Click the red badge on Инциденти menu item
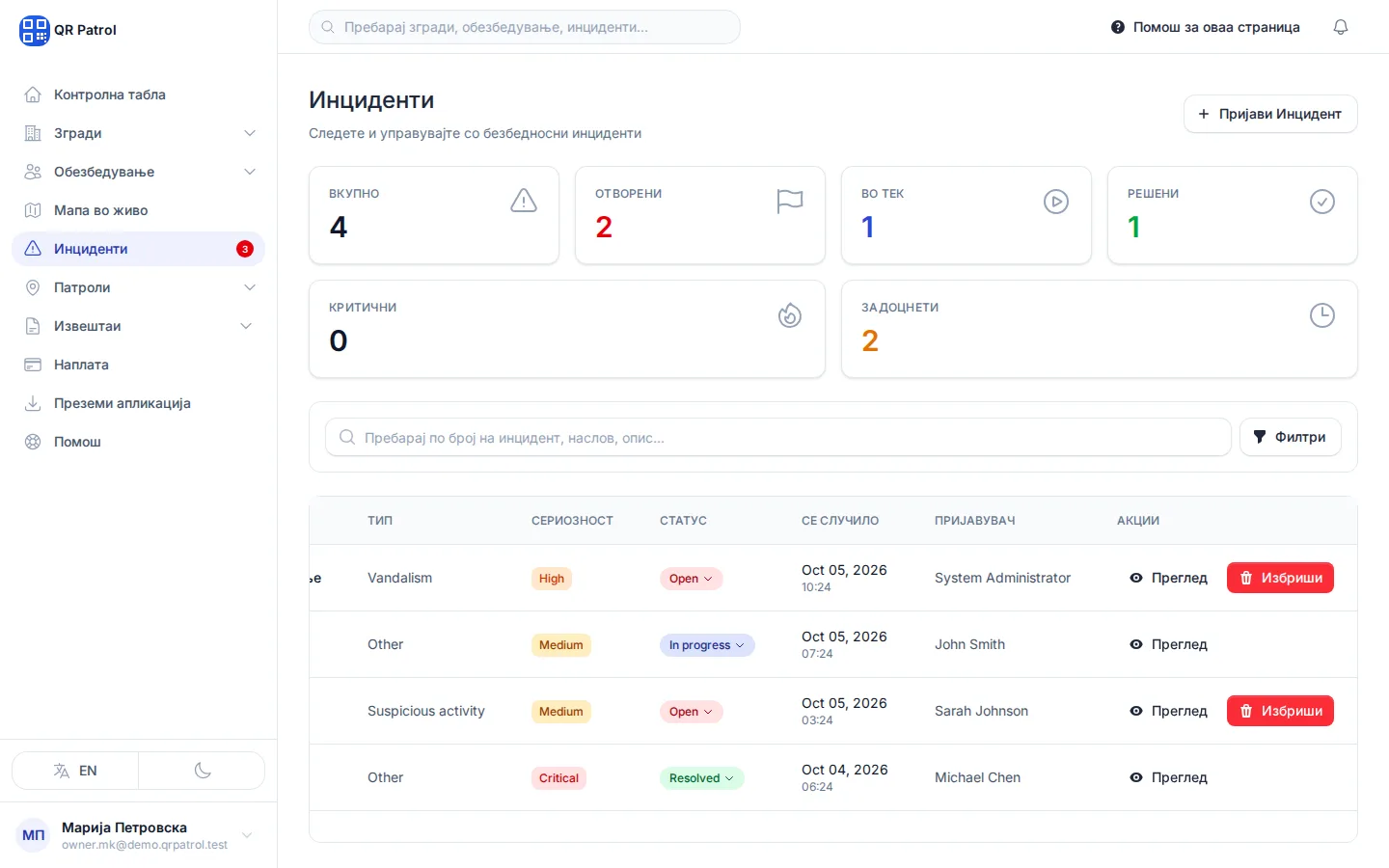The width and height of the screenshot is (1389, 868). pyautogui.click(x=245, y=249)
